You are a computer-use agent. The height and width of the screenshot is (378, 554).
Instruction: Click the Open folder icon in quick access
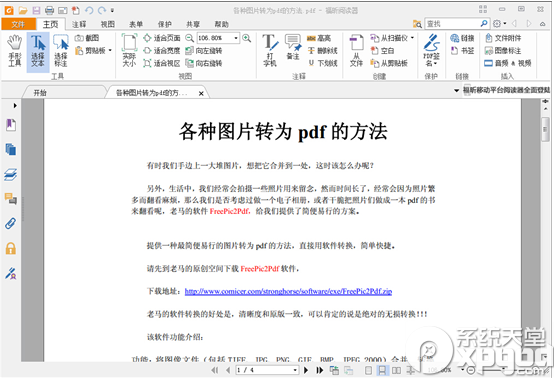click(x=23, y=10)
